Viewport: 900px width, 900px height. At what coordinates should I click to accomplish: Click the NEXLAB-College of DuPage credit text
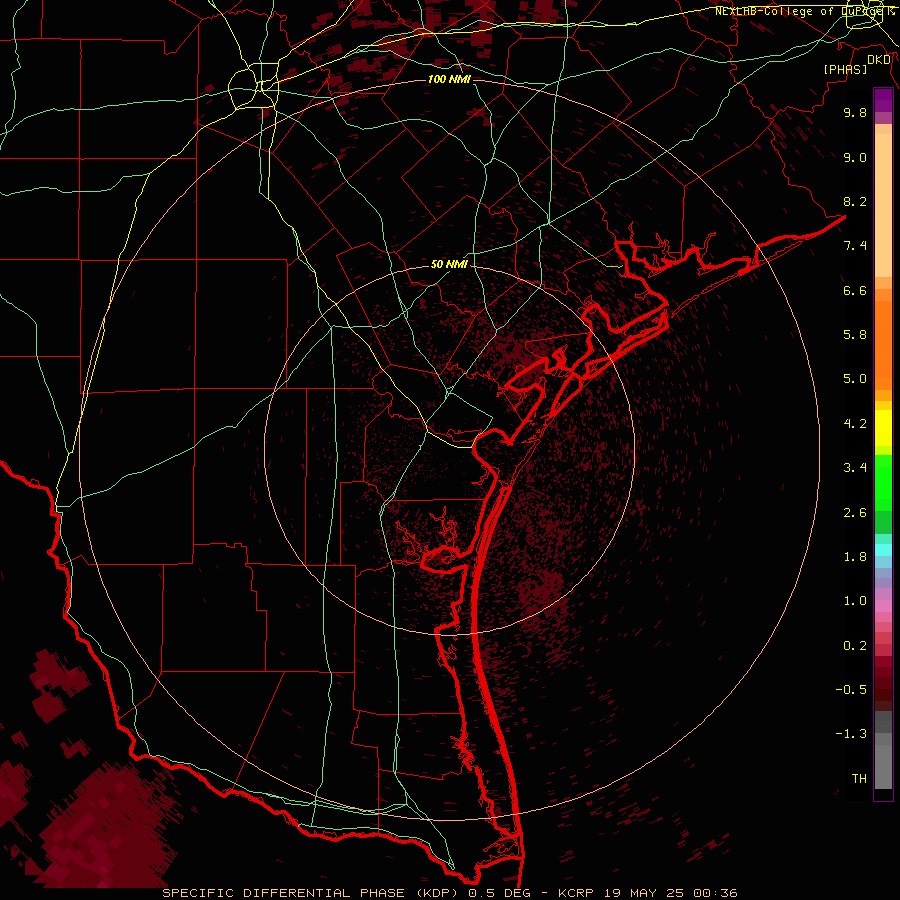click(804, 11)
